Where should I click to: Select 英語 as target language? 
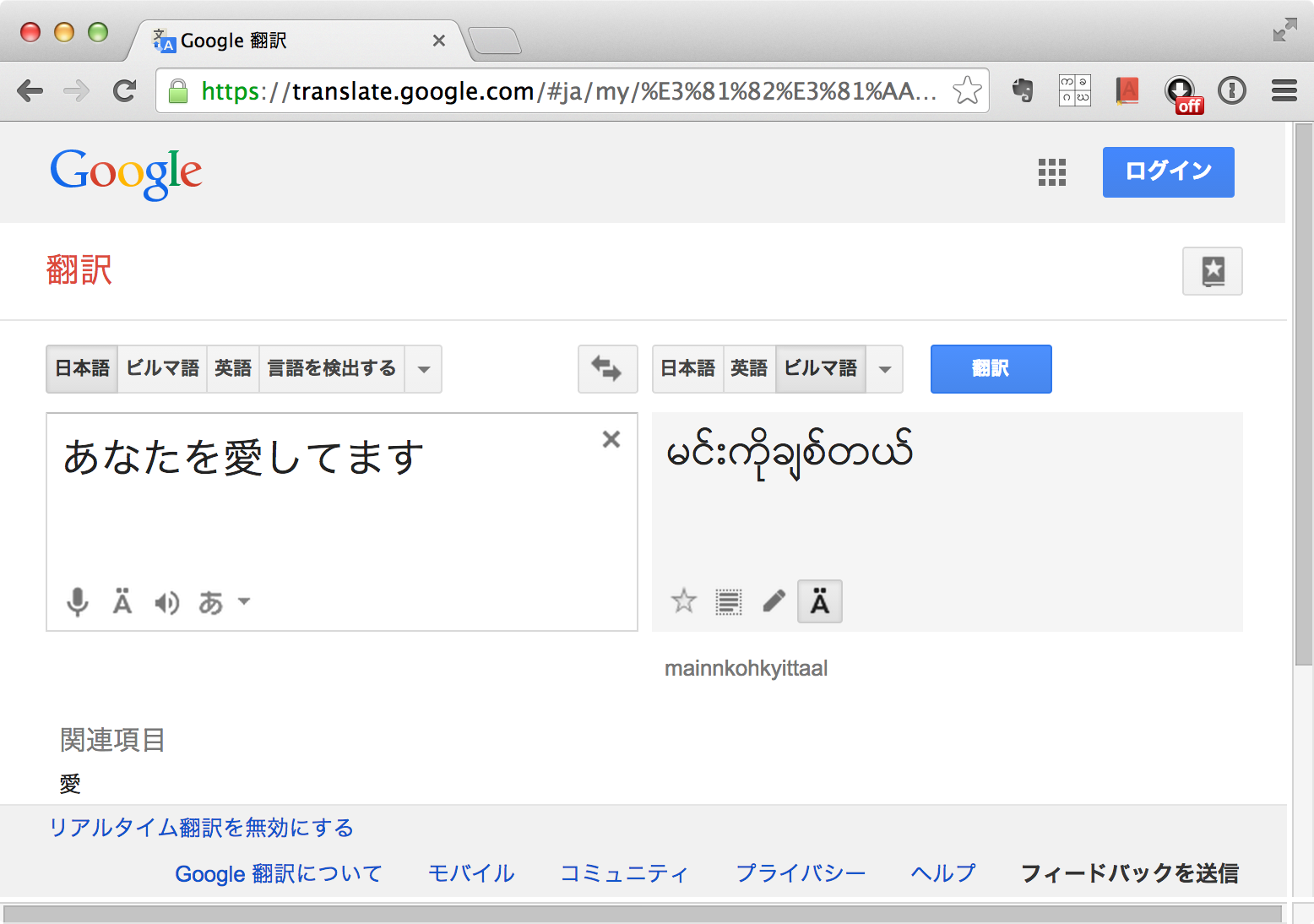(749, 369)
